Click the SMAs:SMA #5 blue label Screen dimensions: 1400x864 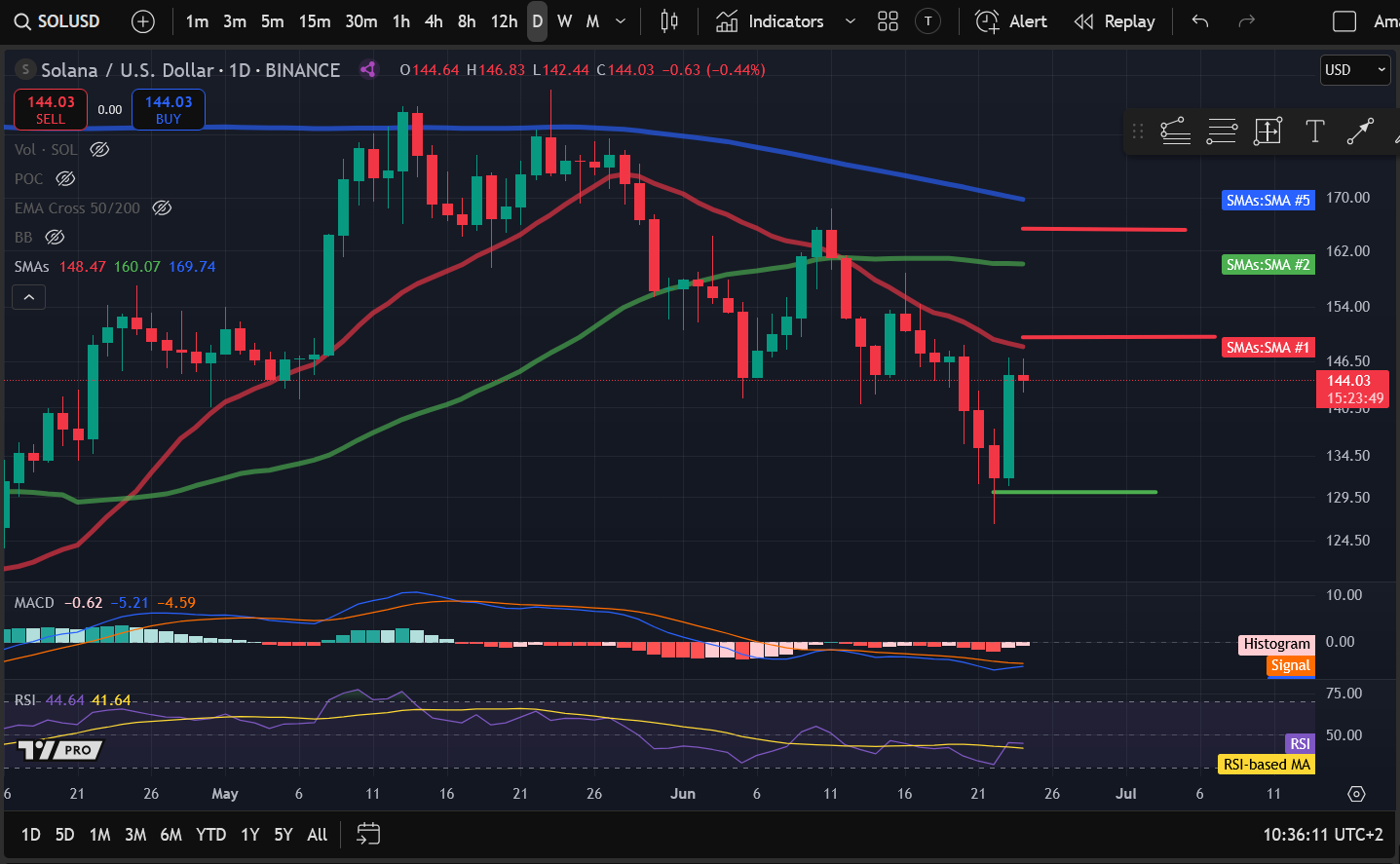coord(1268,201)
